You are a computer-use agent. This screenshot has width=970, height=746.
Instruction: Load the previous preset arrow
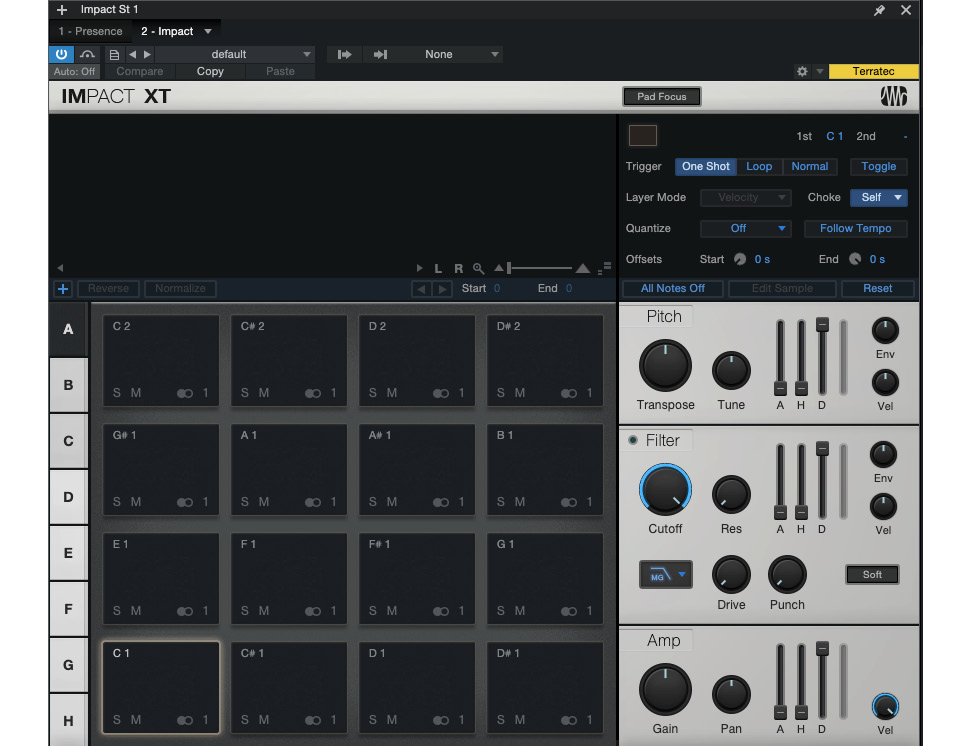point(132,54)
